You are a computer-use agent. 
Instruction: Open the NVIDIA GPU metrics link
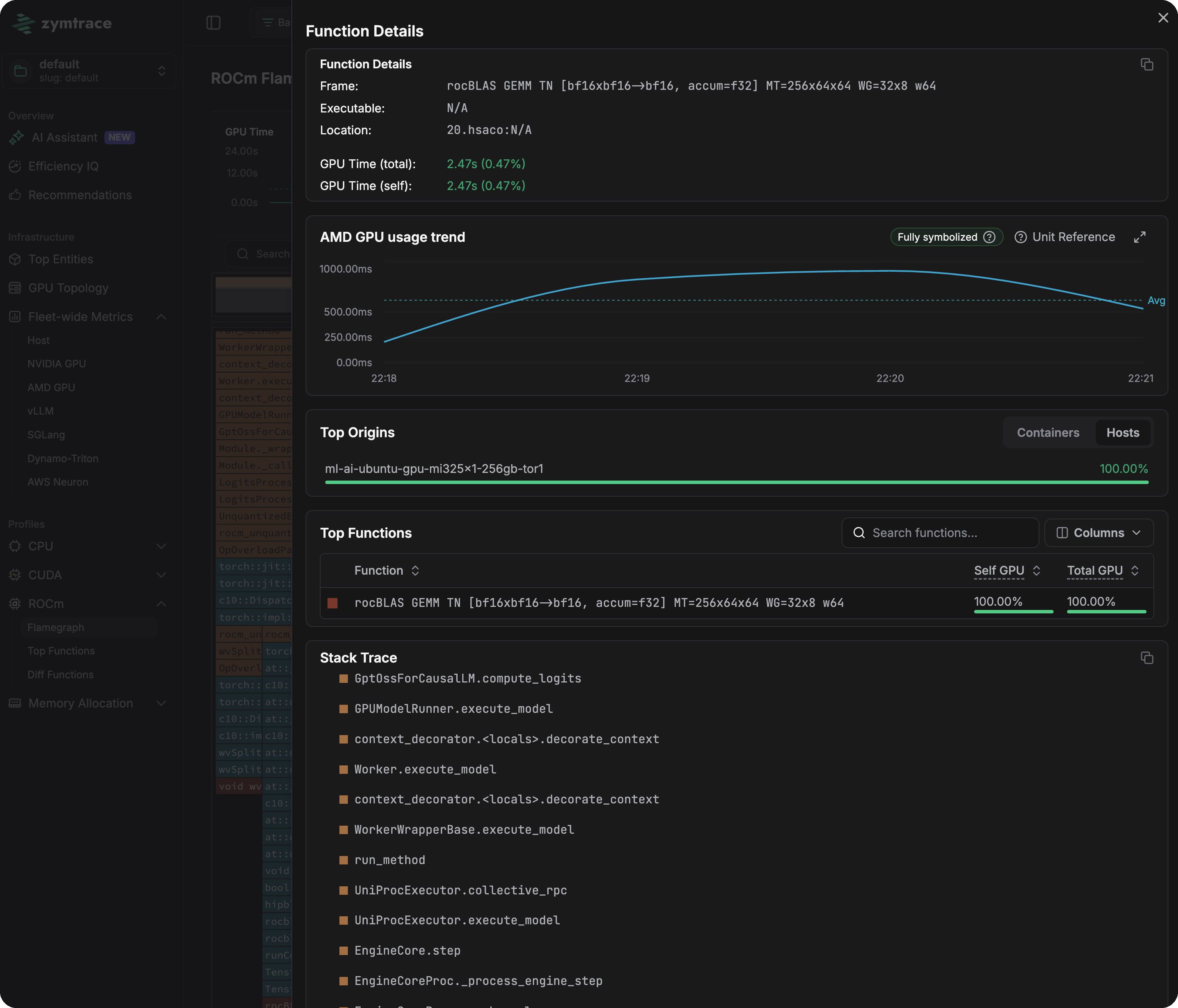pyautogui.click(x=56, y=364)
